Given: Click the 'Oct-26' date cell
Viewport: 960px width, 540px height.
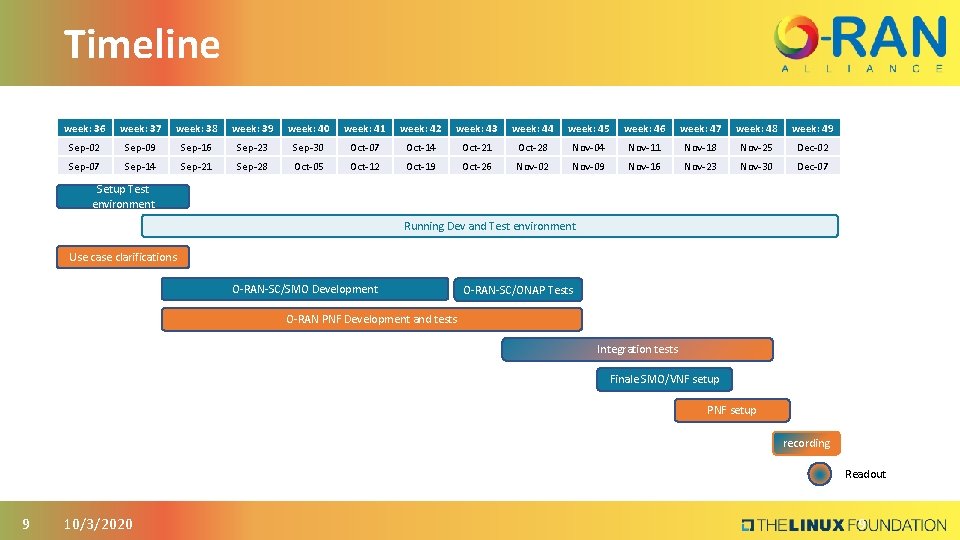Looking at the screenshot, I should pos(477,166).
